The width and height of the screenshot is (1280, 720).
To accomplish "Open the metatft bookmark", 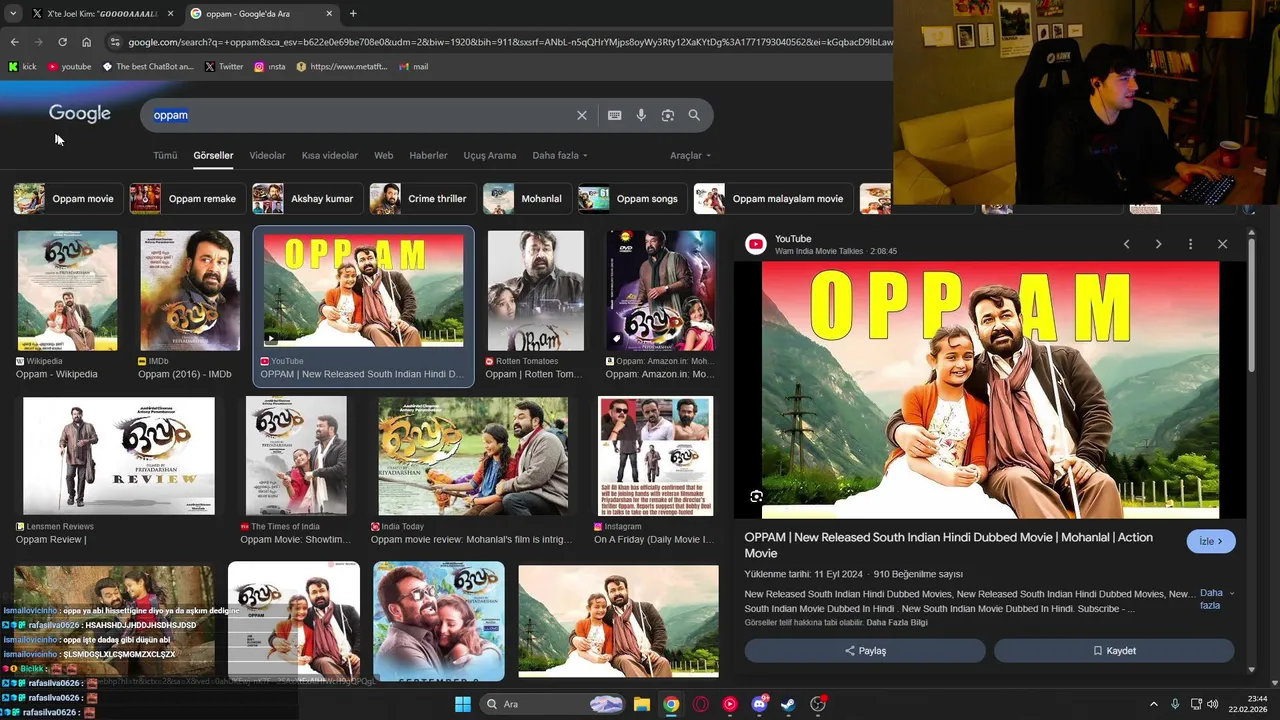I will point(341,67).
